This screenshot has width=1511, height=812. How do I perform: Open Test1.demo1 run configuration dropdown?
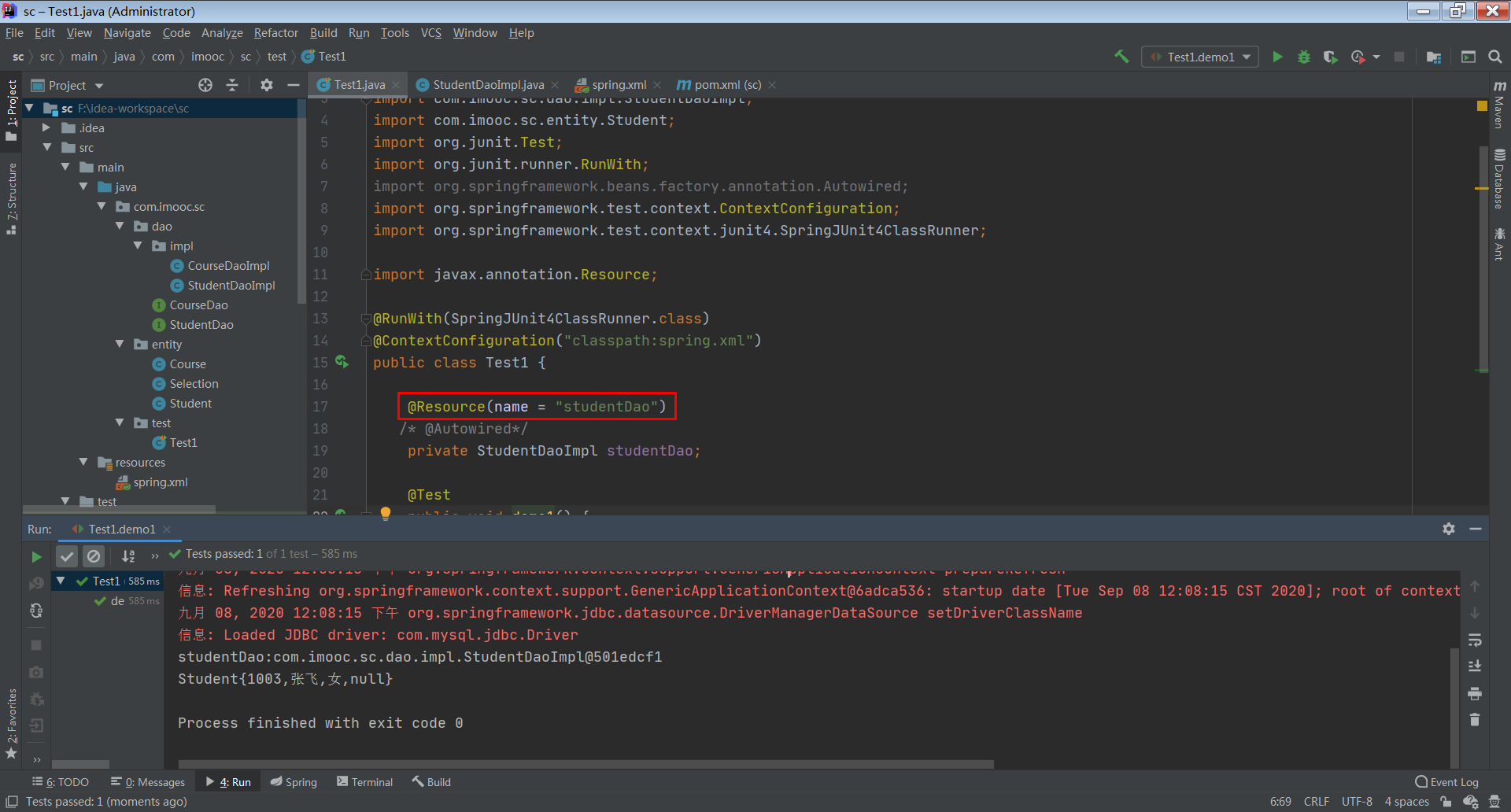point(1200,57)
